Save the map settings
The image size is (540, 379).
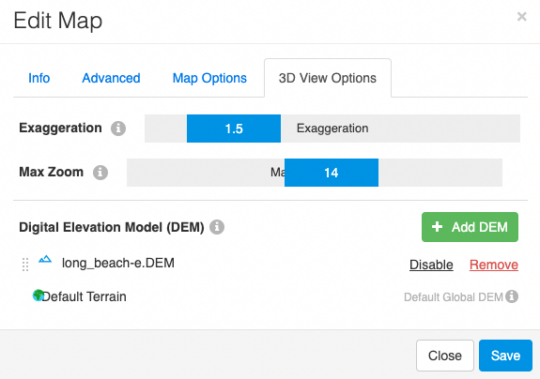(506, 356)
